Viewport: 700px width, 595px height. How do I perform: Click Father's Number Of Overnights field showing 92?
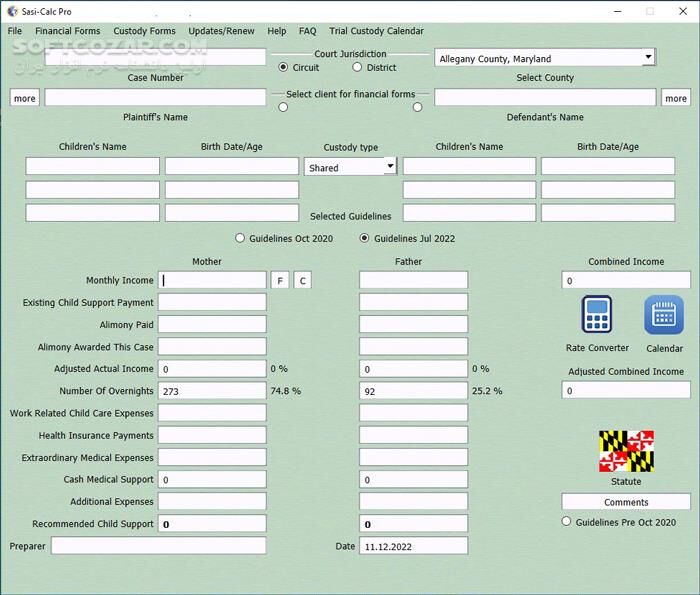(413, 391)
